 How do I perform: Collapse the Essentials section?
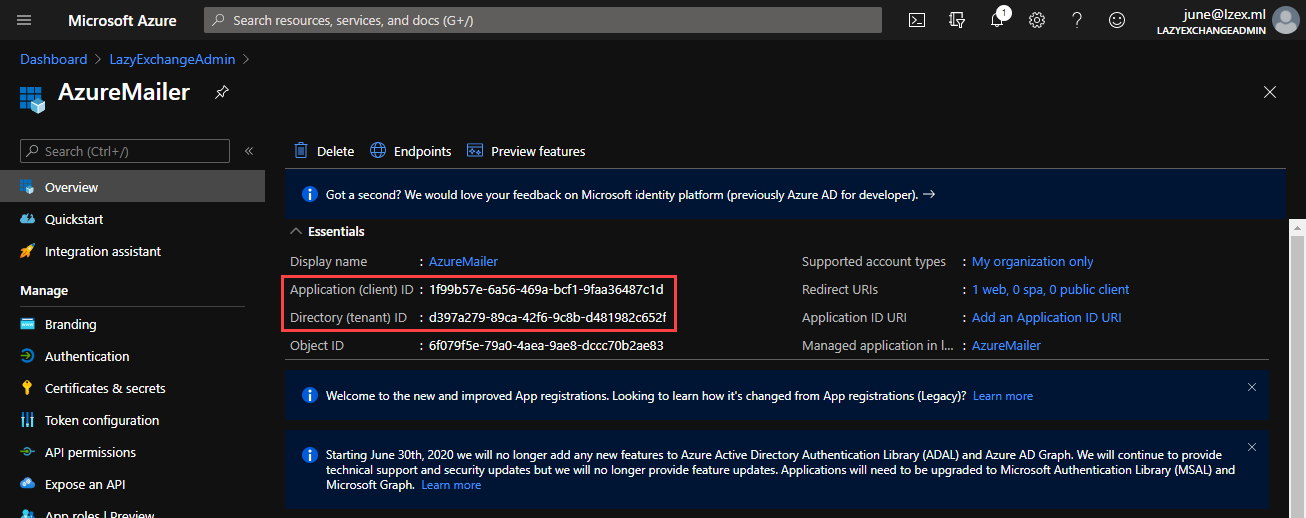click(x=296, y=231)
